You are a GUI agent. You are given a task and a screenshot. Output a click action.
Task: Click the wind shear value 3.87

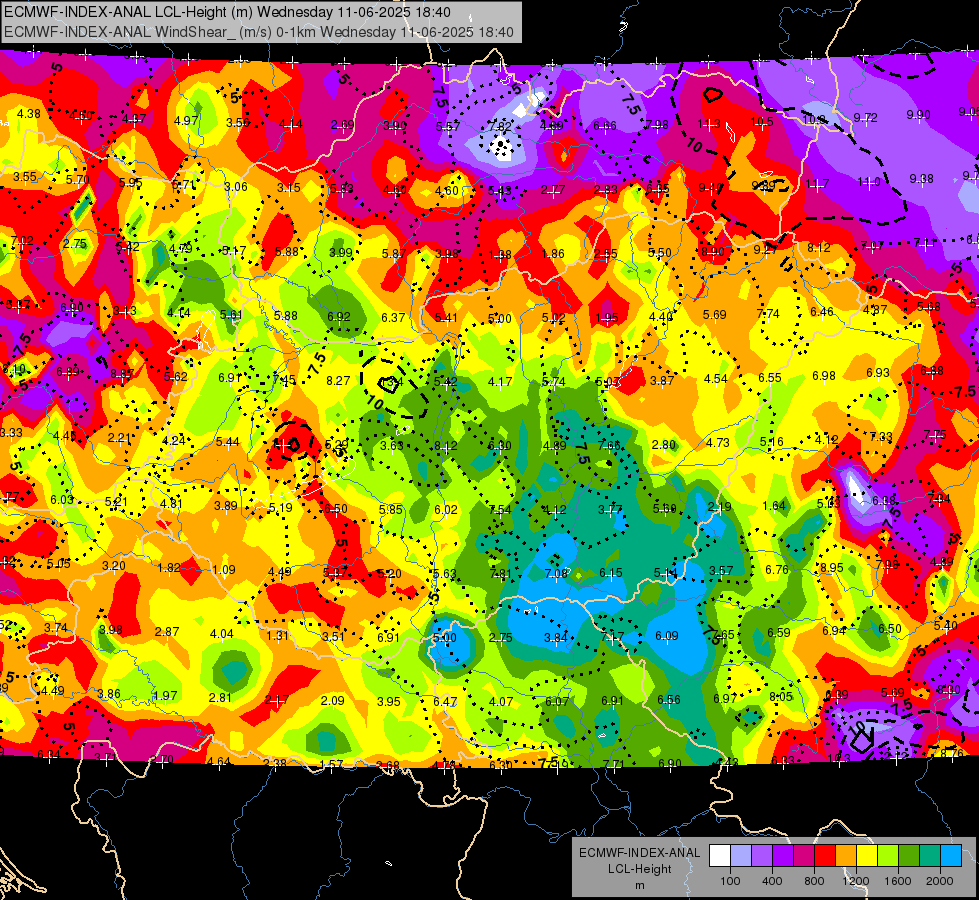pos(662,380)
